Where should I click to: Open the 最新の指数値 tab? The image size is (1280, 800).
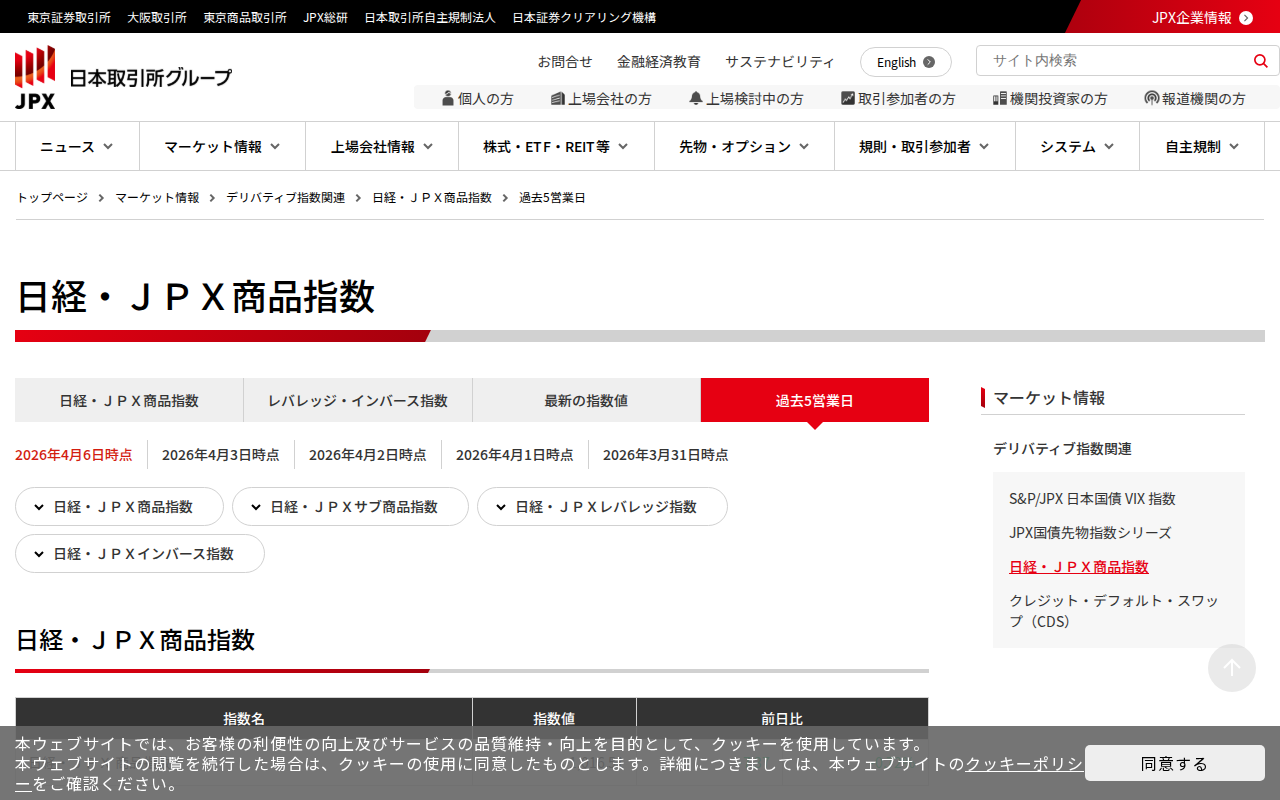[586, 400]
